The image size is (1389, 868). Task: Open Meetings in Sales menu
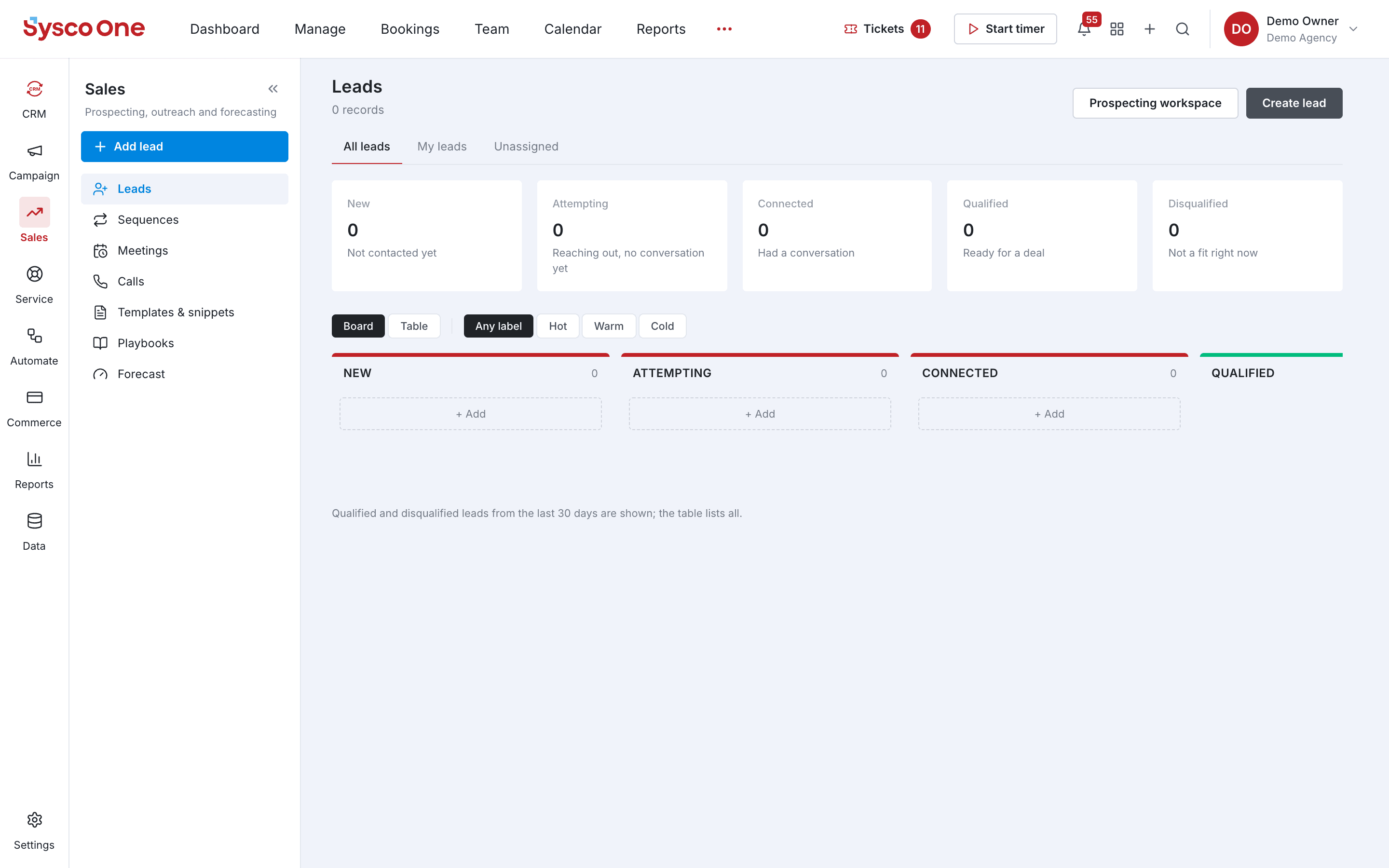coord(184,251)
